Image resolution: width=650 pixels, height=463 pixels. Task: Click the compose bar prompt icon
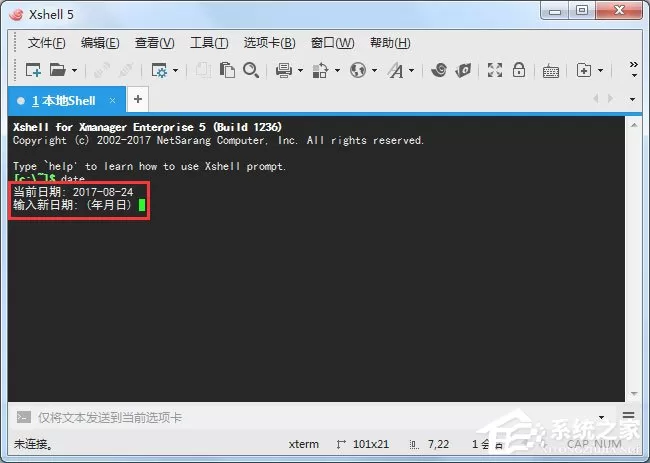tap(24, 417)
